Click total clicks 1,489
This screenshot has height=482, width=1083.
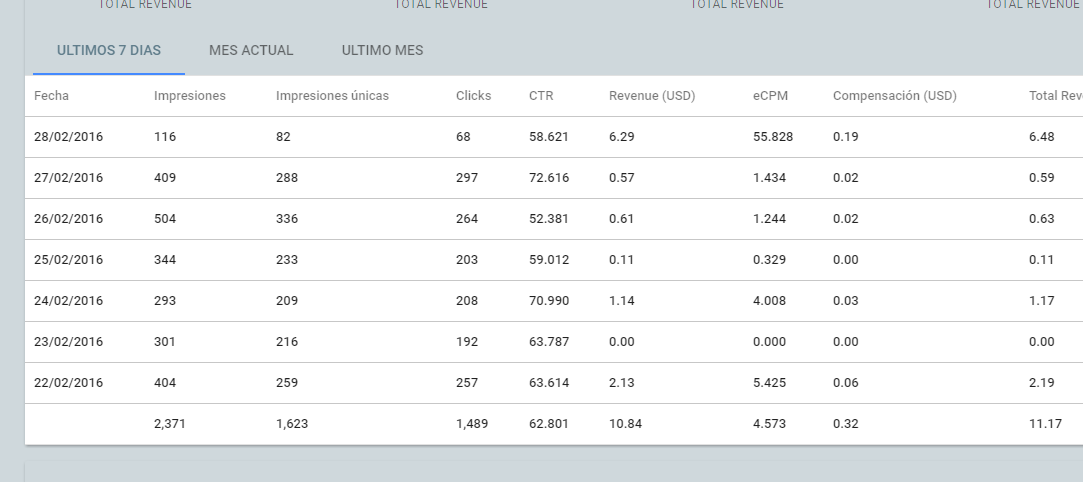pyautogui.click(x=472, y=423)
